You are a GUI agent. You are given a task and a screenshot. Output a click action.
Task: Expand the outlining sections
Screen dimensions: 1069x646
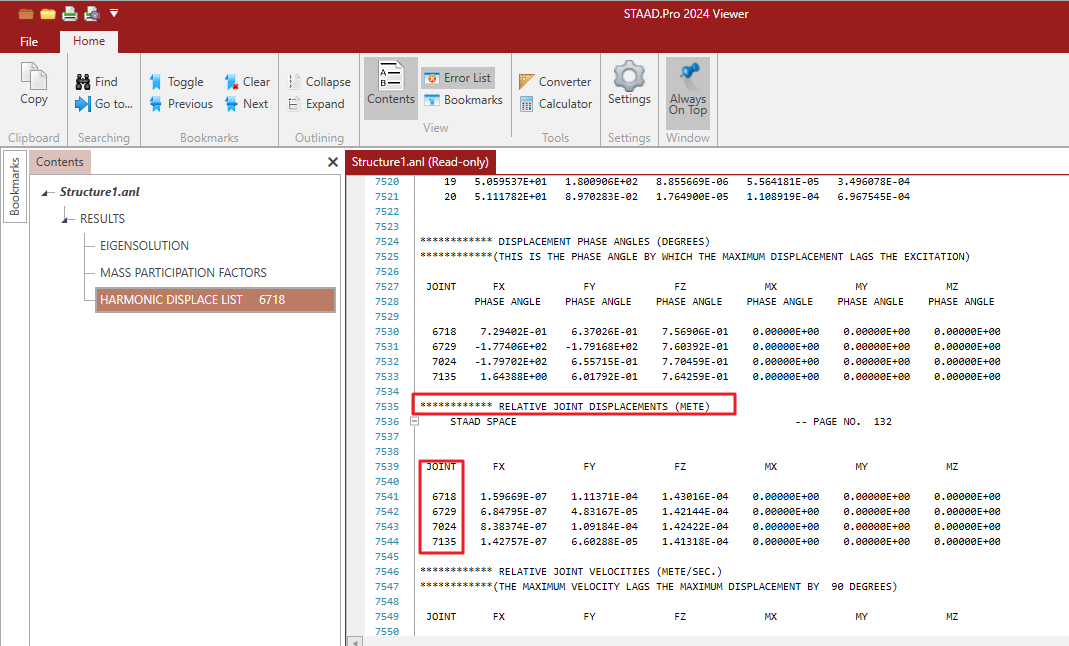[316, 104]
